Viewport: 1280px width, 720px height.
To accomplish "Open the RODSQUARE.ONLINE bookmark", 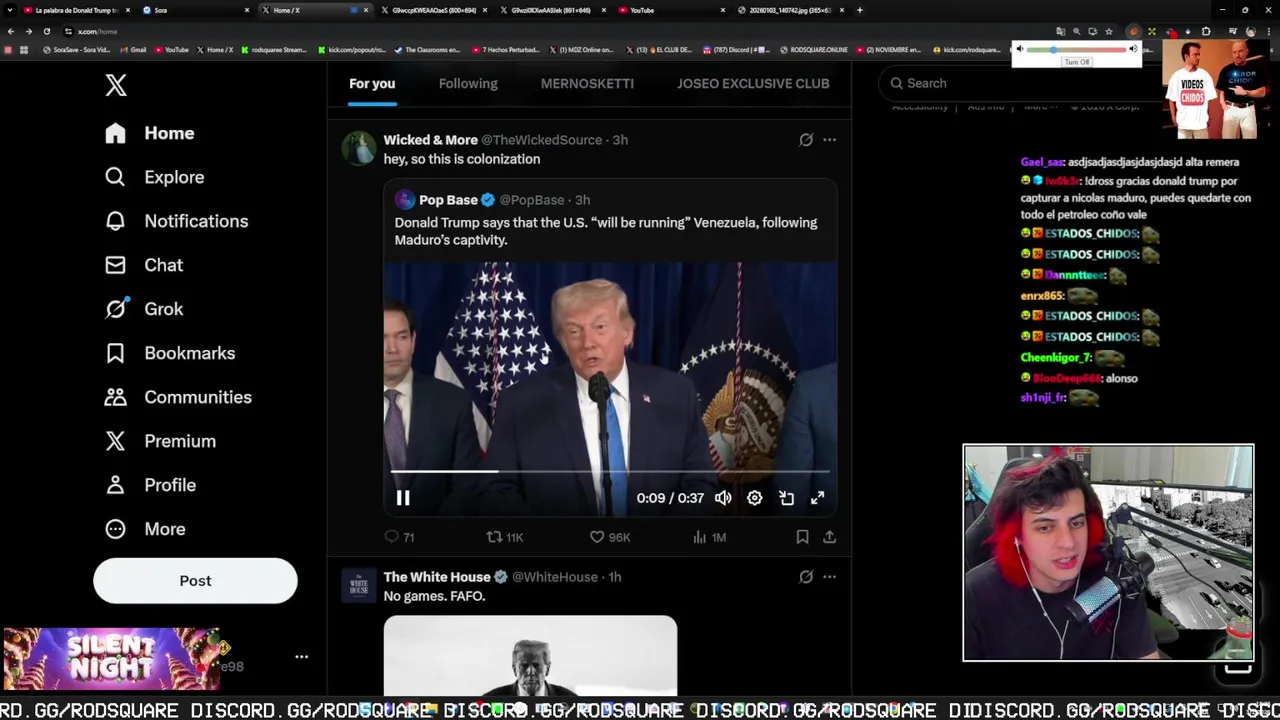I will [813, 49].
